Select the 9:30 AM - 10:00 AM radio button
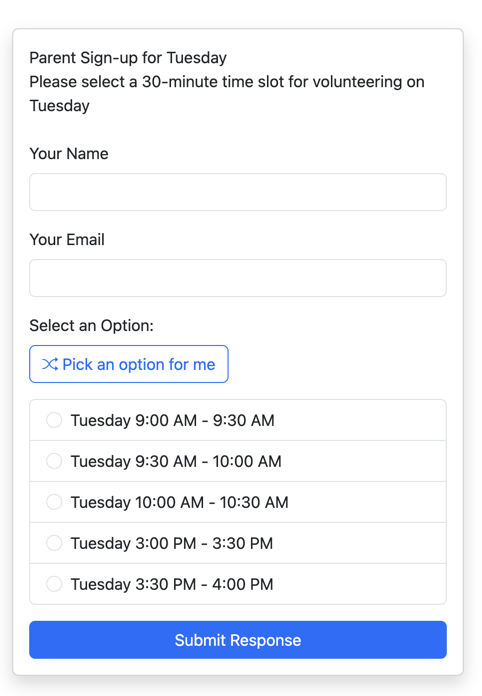Viewport: 482px width, 696px height. pyautogui.click(x=54, y=461)
